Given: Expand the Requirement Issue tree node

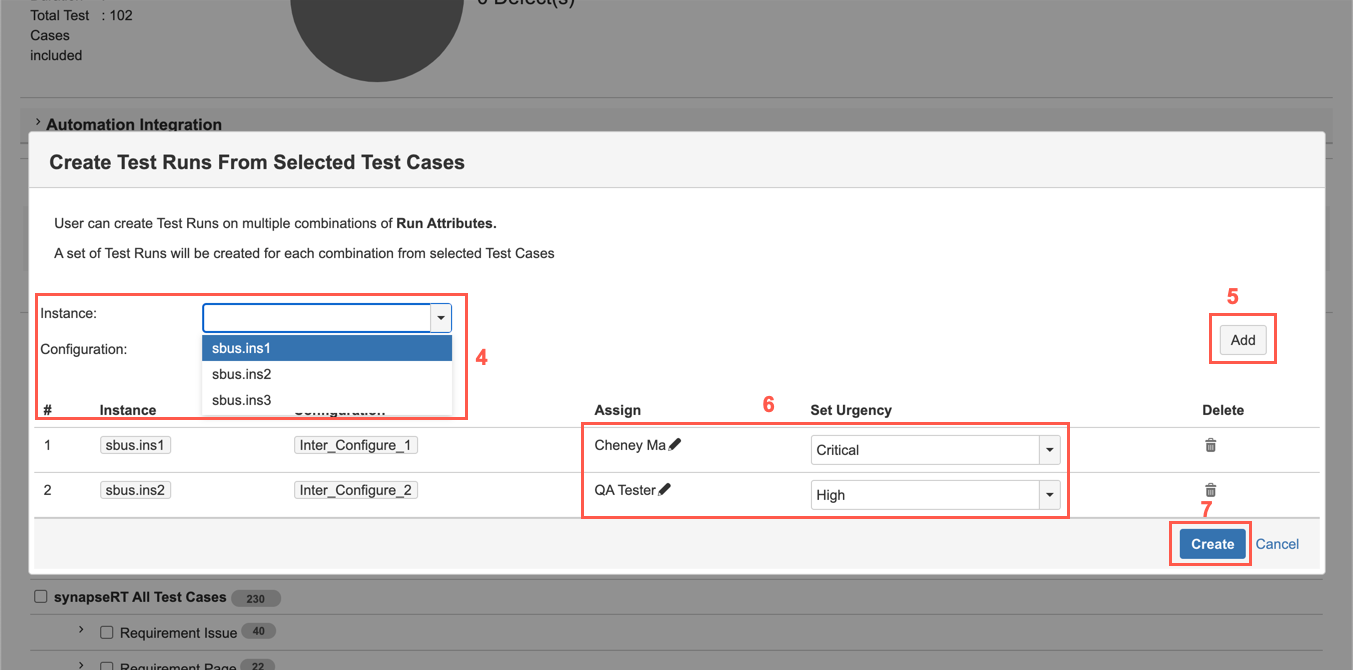Looking at the screenshot, I should (x=81, y=631).
